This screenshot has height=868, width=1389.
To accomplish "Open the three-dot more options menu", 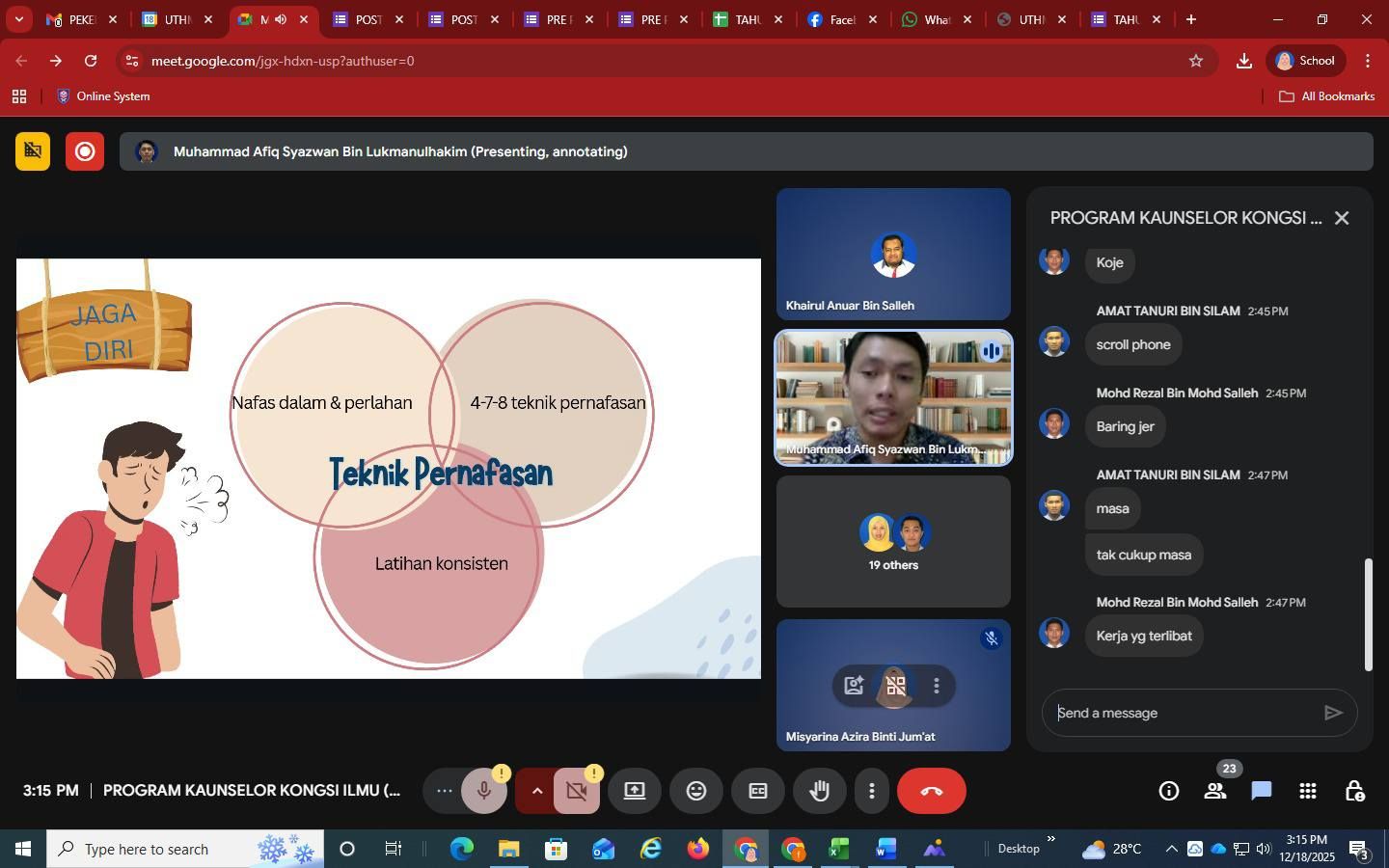I will click(871, 791).
